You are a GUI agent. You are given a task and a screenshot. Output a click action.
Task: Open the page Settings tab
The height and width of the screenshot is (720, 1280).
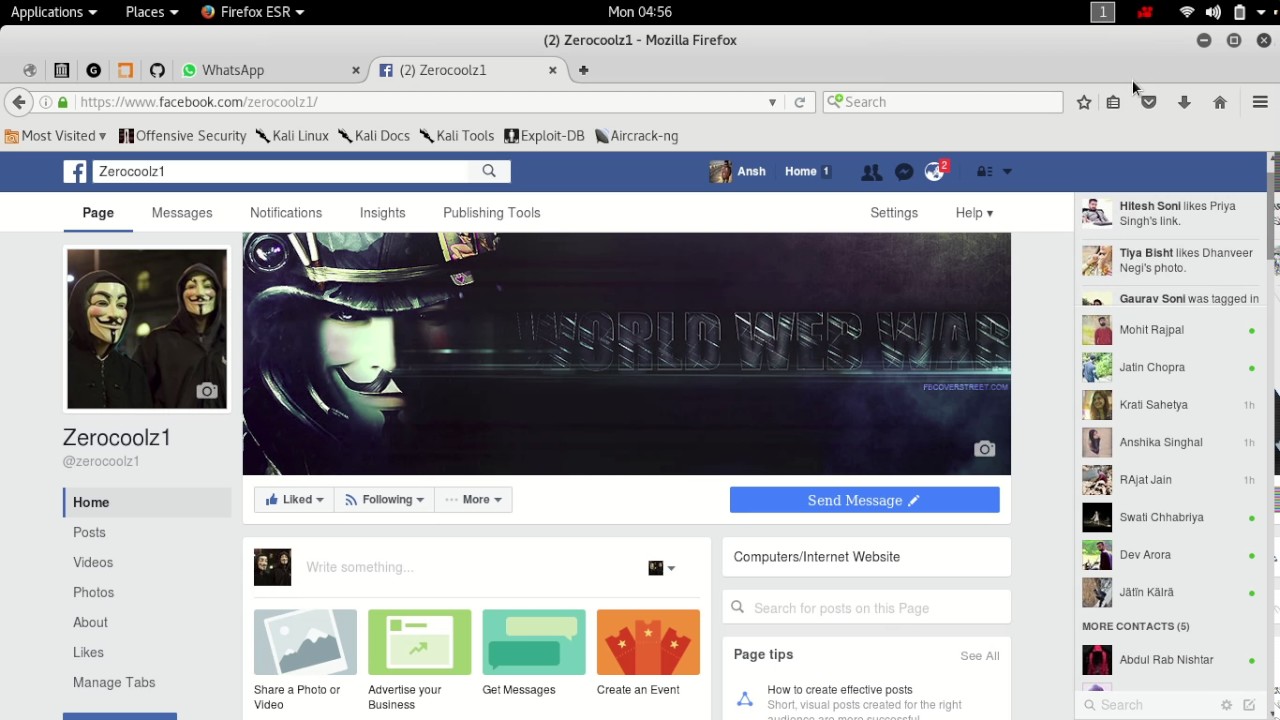point(894,213)
